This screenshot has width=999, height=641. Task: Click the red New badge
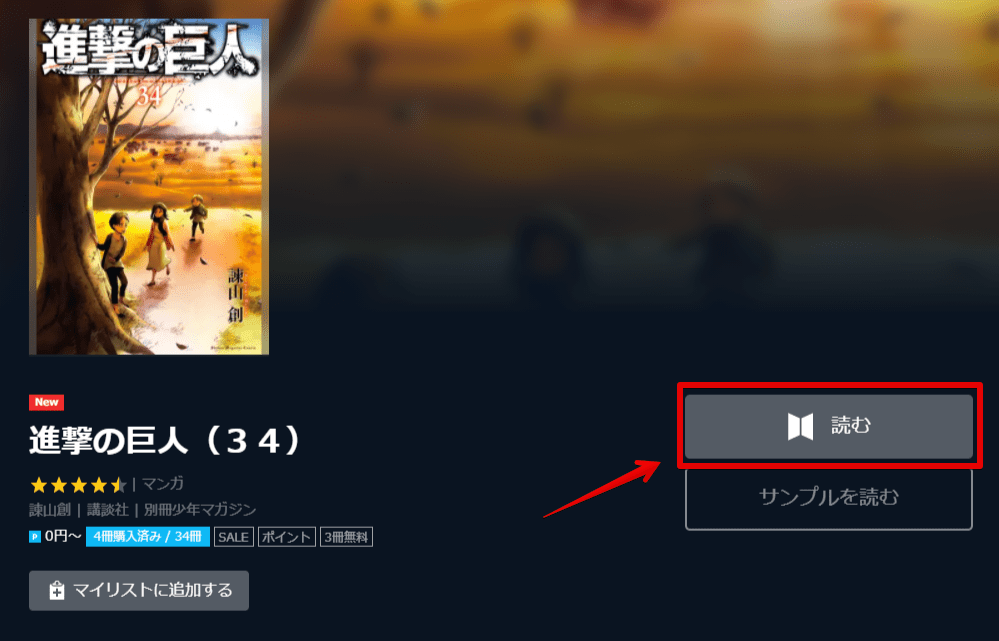point(47,402)
